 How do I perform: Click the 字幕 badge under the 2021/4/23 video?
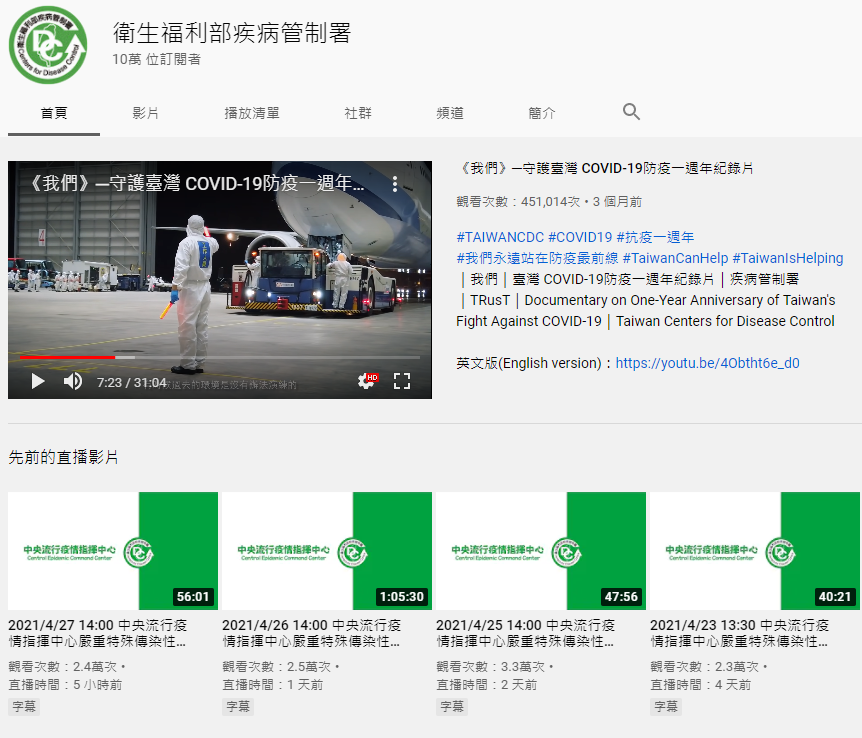[665, 706]
